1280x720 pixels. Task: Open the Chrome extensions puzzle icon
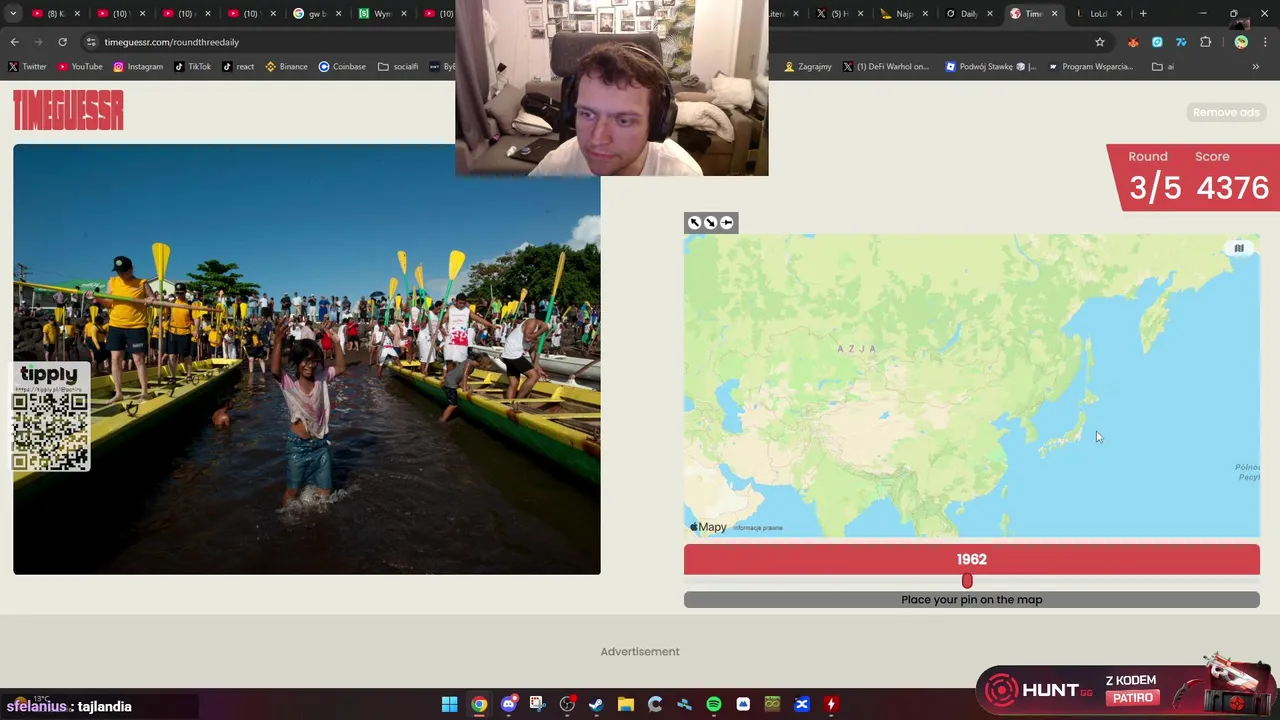(1205, 42)
